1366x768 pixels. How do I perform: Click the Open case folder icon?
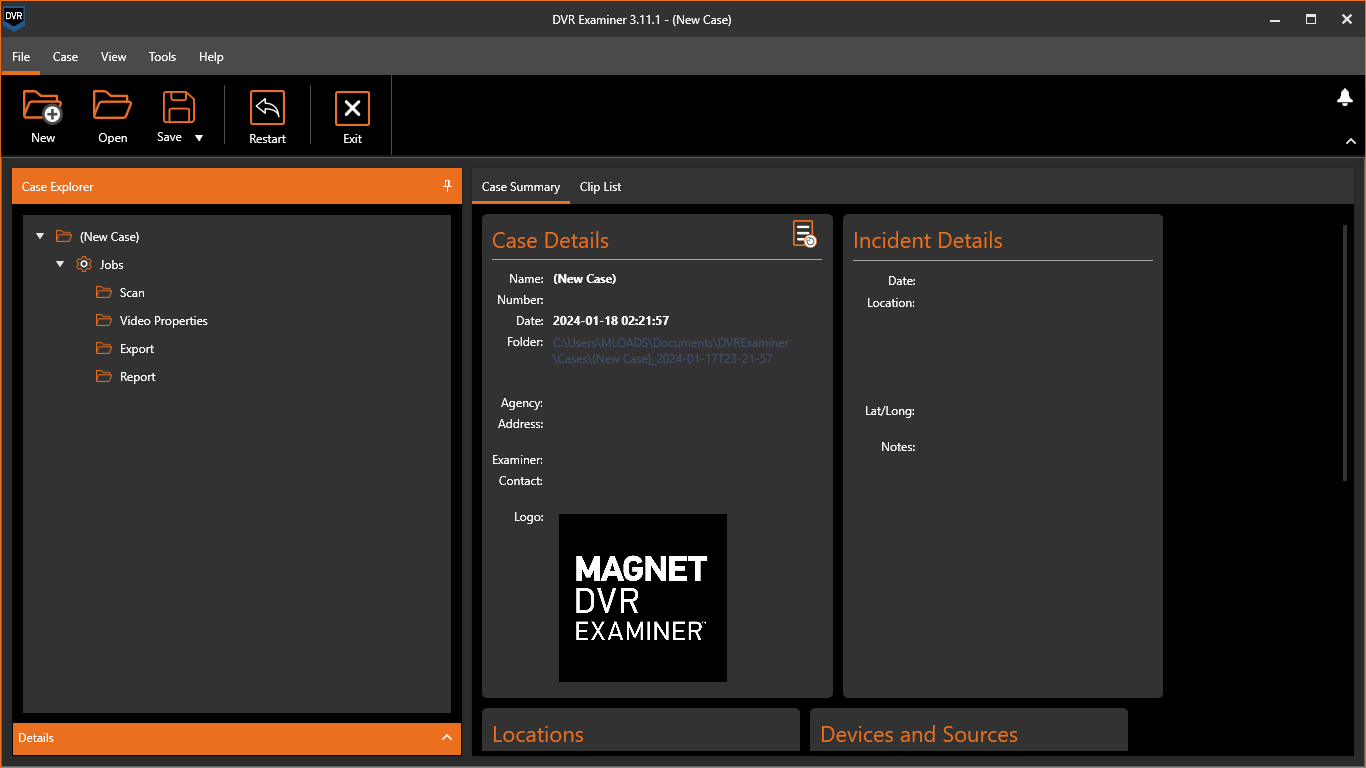(x=112, y=105)
